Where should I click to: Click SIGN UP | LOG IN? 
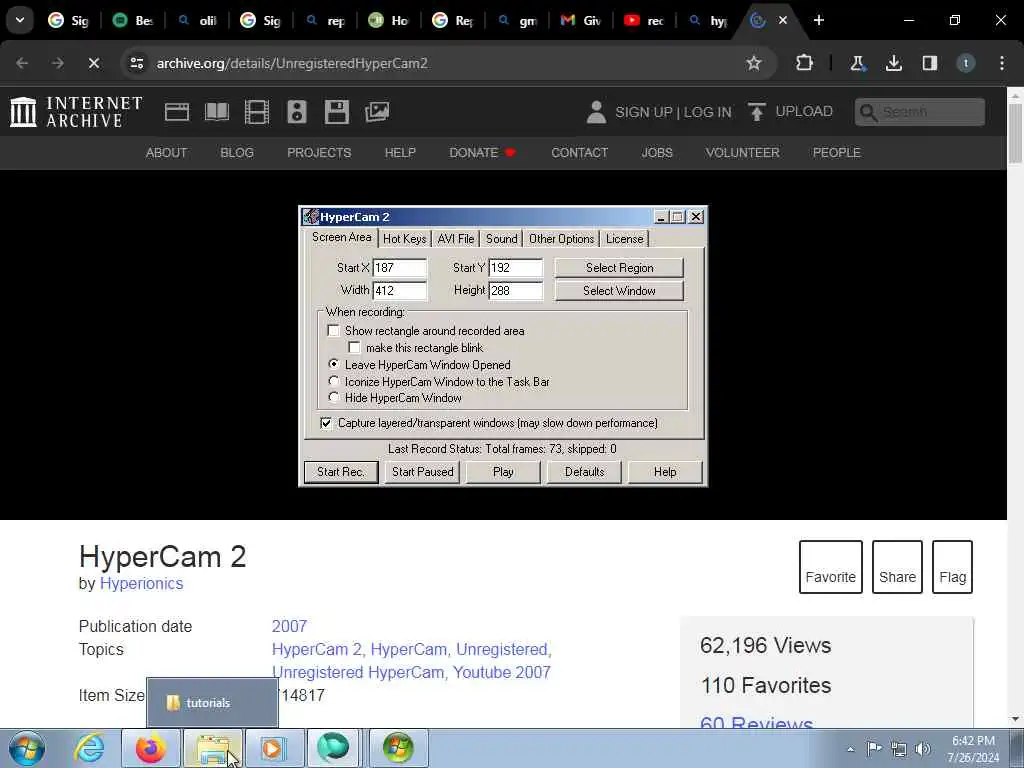[x=673, y=112]
